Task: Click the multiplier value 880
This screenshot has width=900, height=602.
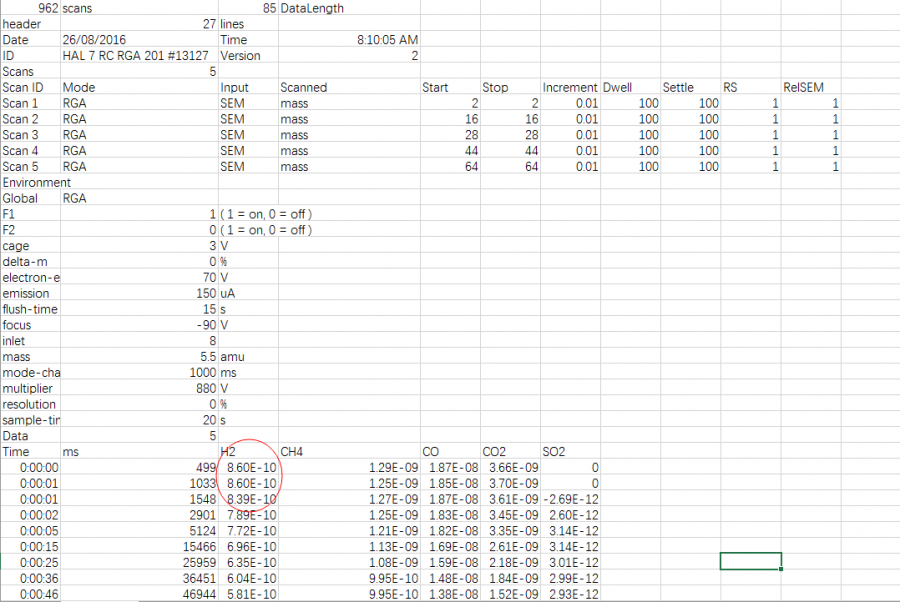Action: point(139,389)
